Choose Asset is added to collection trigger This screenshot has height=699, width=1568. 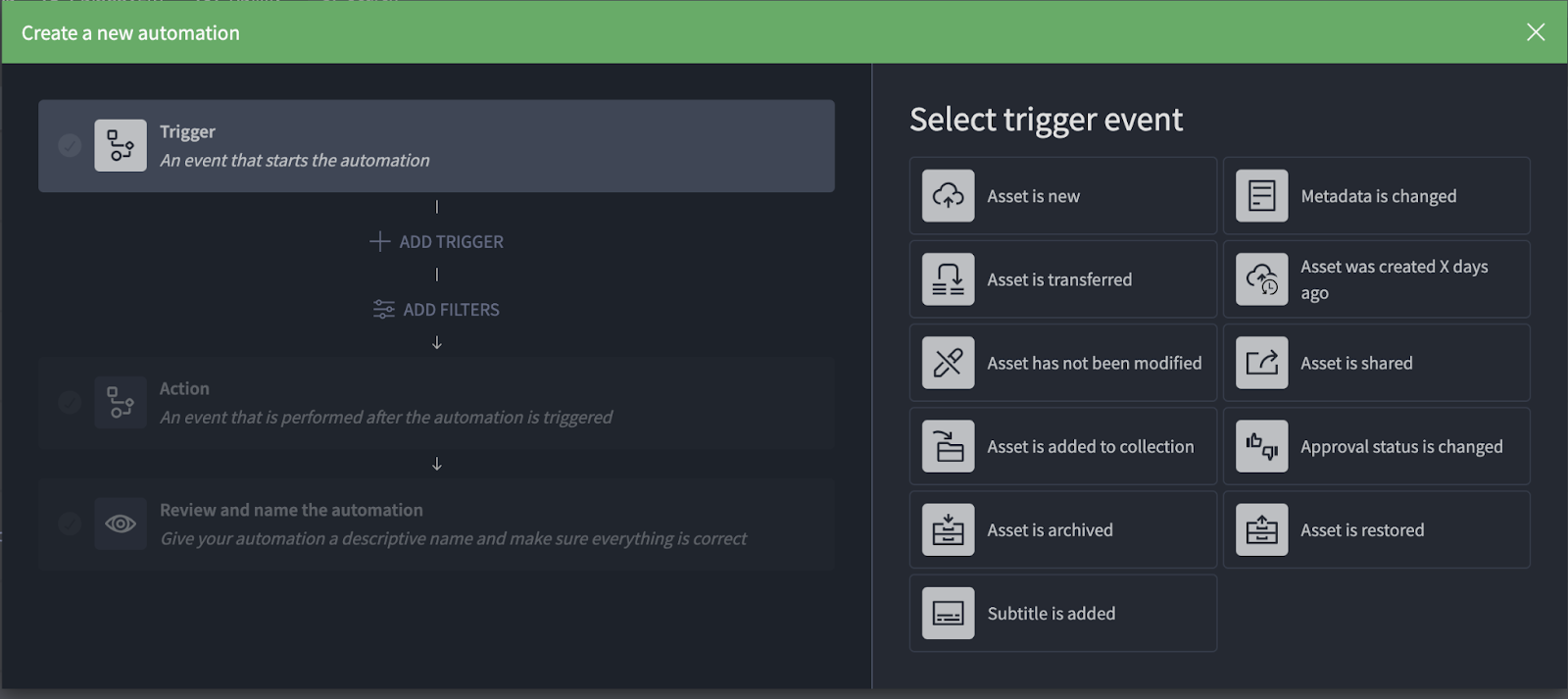click(x=1062, y=446)
